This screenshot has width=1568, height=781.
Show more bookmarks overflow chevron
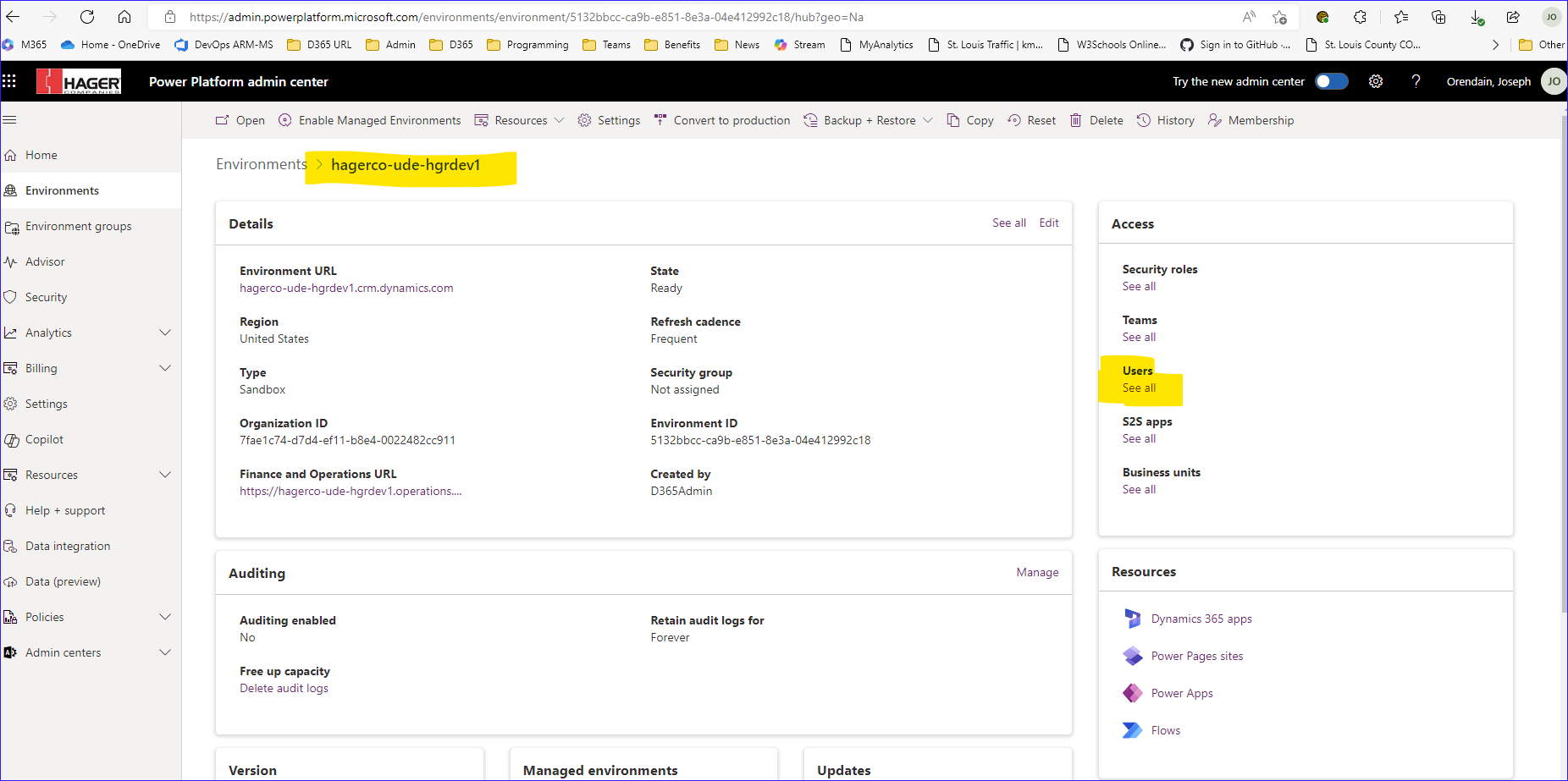tap(1495, 45)
